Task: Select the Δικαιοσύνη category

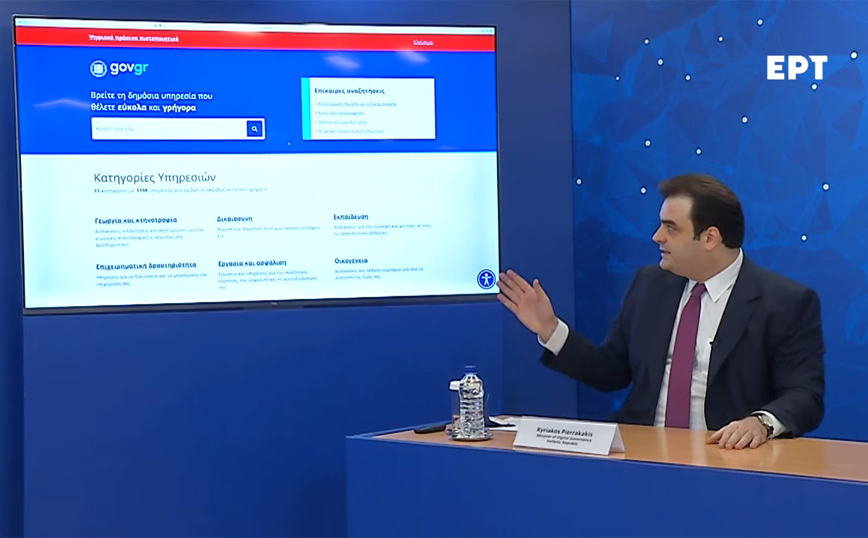Action: pos(234,218)
